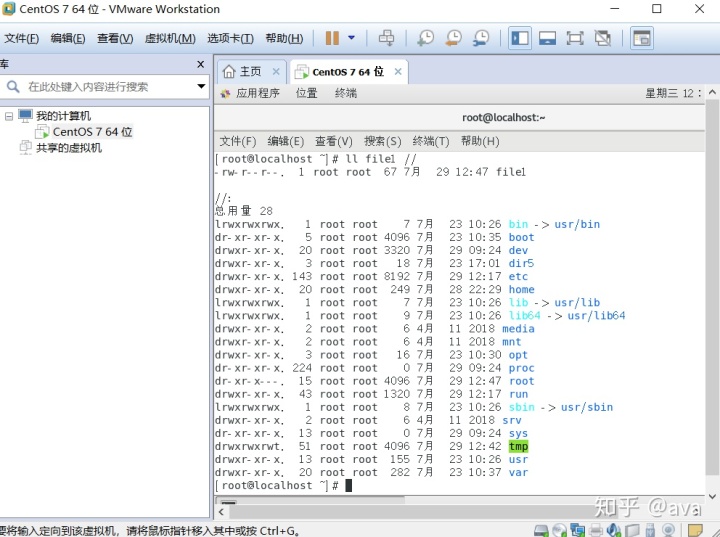Select CentOS 7 64 位 in library tree
The width and height of the screenshot is (720, 537).
(92, 132)
